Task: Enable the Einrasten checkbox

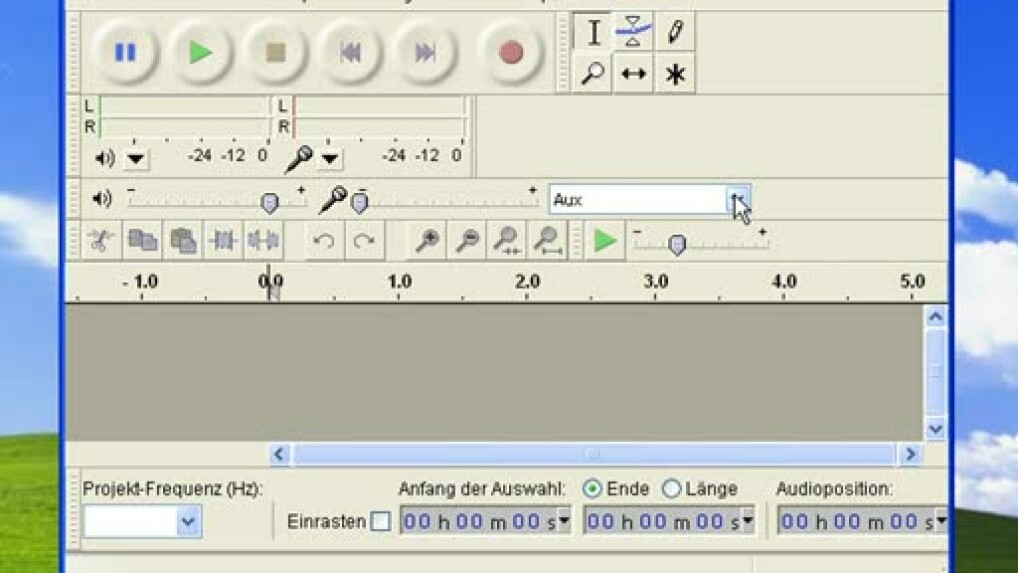Action: 380,521
